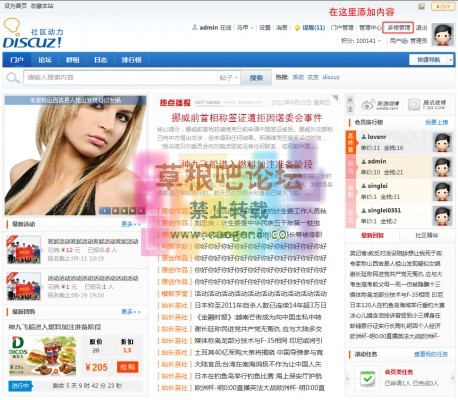Expand the 积分: 100141 dropdown
458x400 pixels.
[361, 41]
